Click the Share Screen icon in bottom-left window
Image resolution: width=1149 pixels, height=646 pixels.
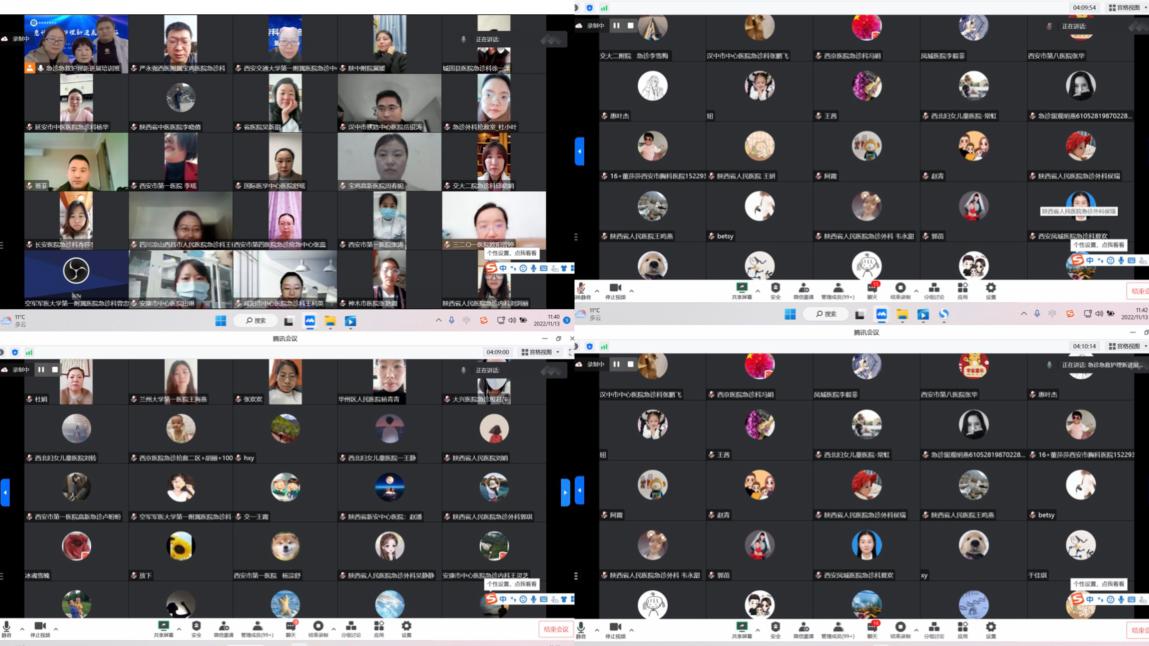click(161, 627)
